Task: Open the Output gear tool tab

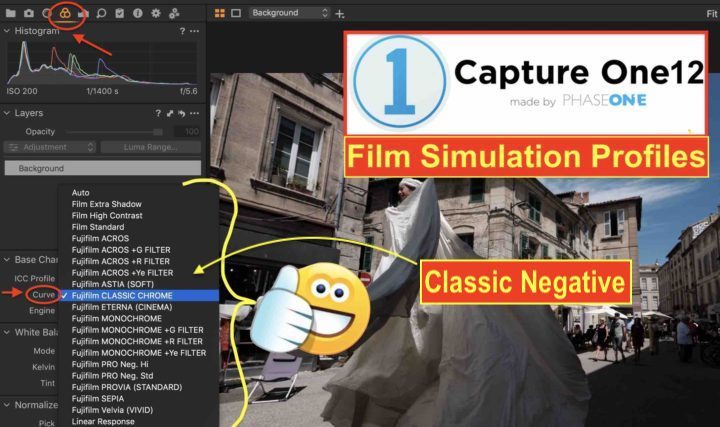Action: pyautogui.click(x=156, y=13)
